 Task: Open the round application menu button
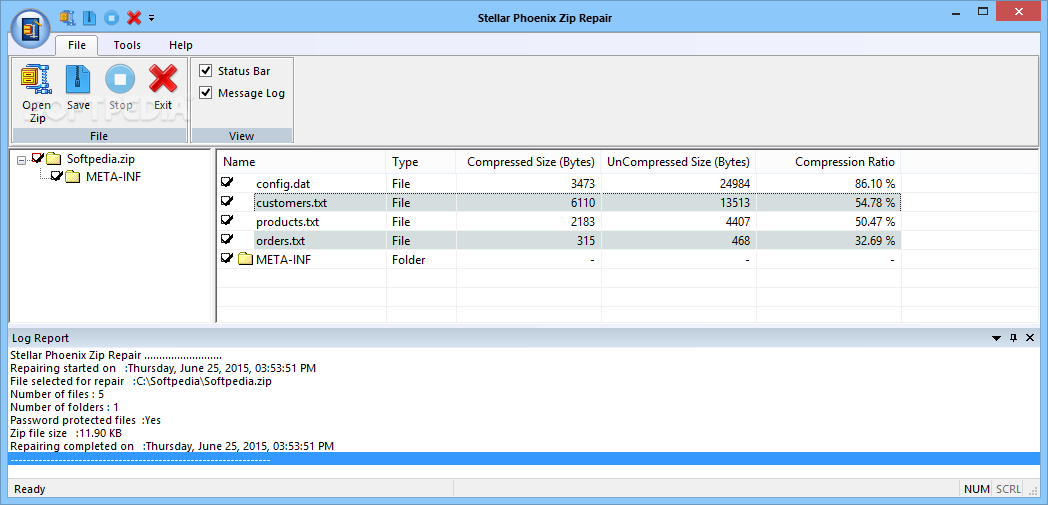click(x=32, y=29)
